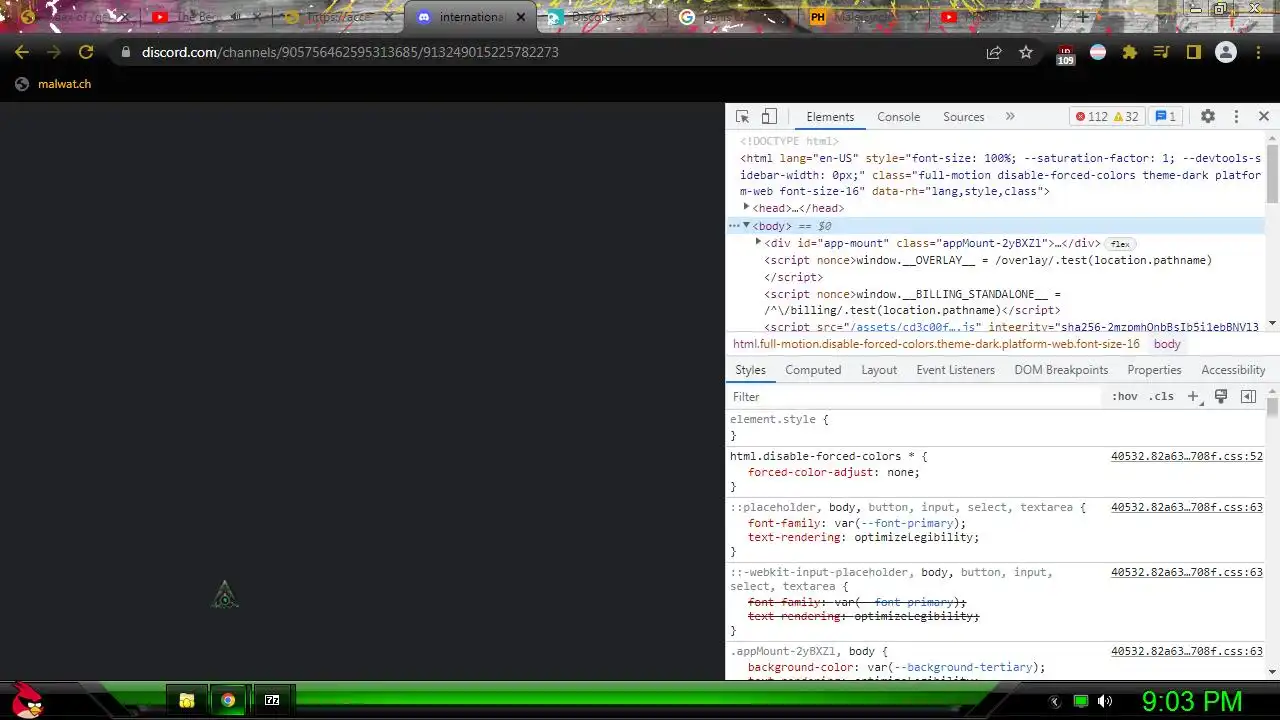The width and height of the screenshot is (1280, 720).
Task: View site information padlock icon
Action: 125,52
